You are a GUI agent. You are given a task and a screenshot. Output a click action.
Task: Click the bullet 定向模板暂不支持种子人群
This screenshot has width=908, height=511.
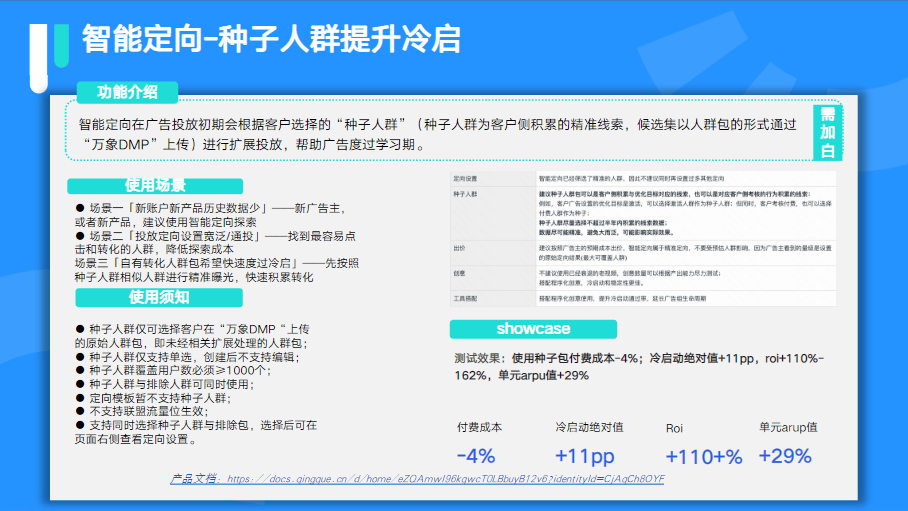click(x=153, y=399)
